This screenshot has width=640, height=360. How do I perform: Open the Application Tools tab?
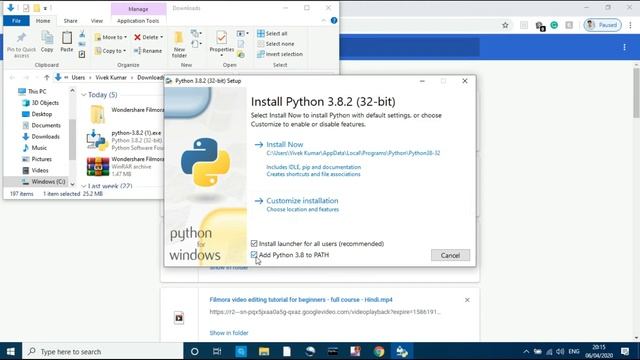pos(138,21)
